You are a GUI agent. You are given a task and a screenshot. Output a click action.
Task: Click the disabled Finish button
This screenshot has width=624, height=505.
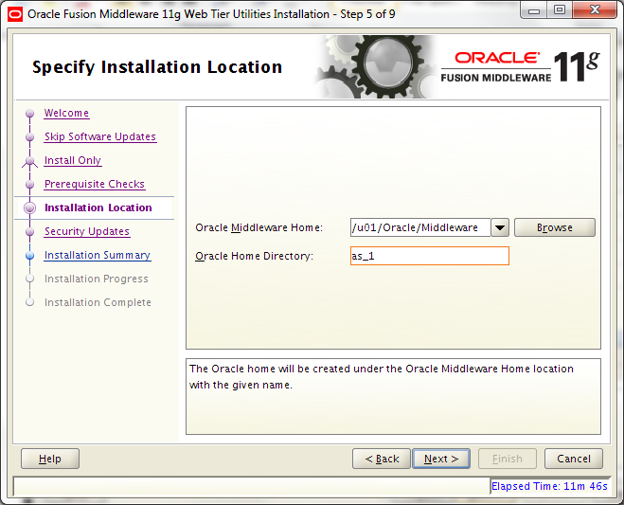(507, 459)
